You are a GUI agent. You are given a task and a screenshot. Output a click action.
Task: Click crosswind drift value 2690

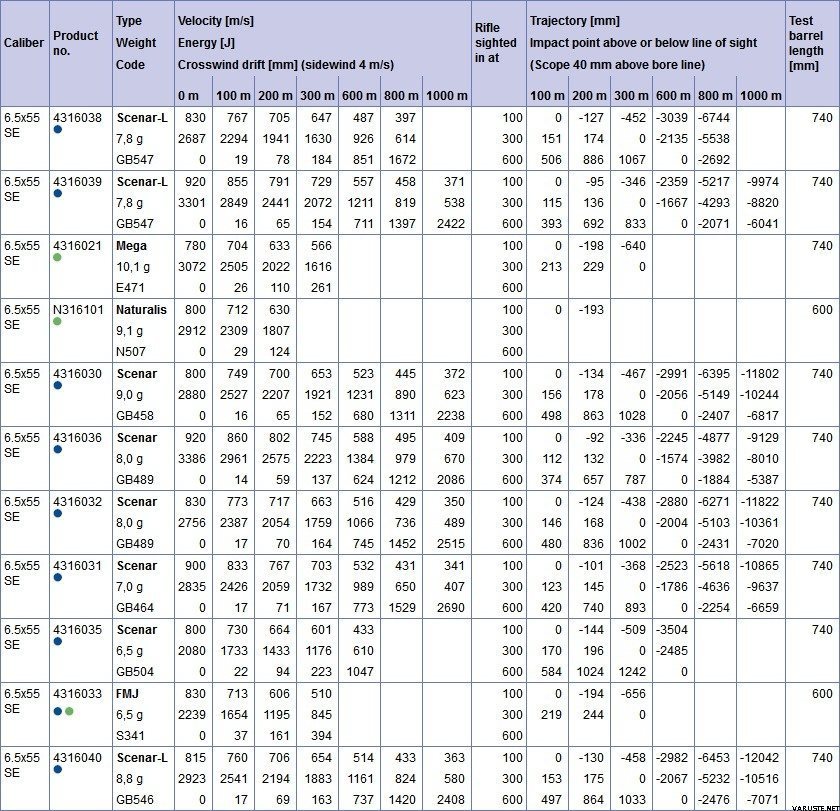pyautogui.click(x=451, y=607)
